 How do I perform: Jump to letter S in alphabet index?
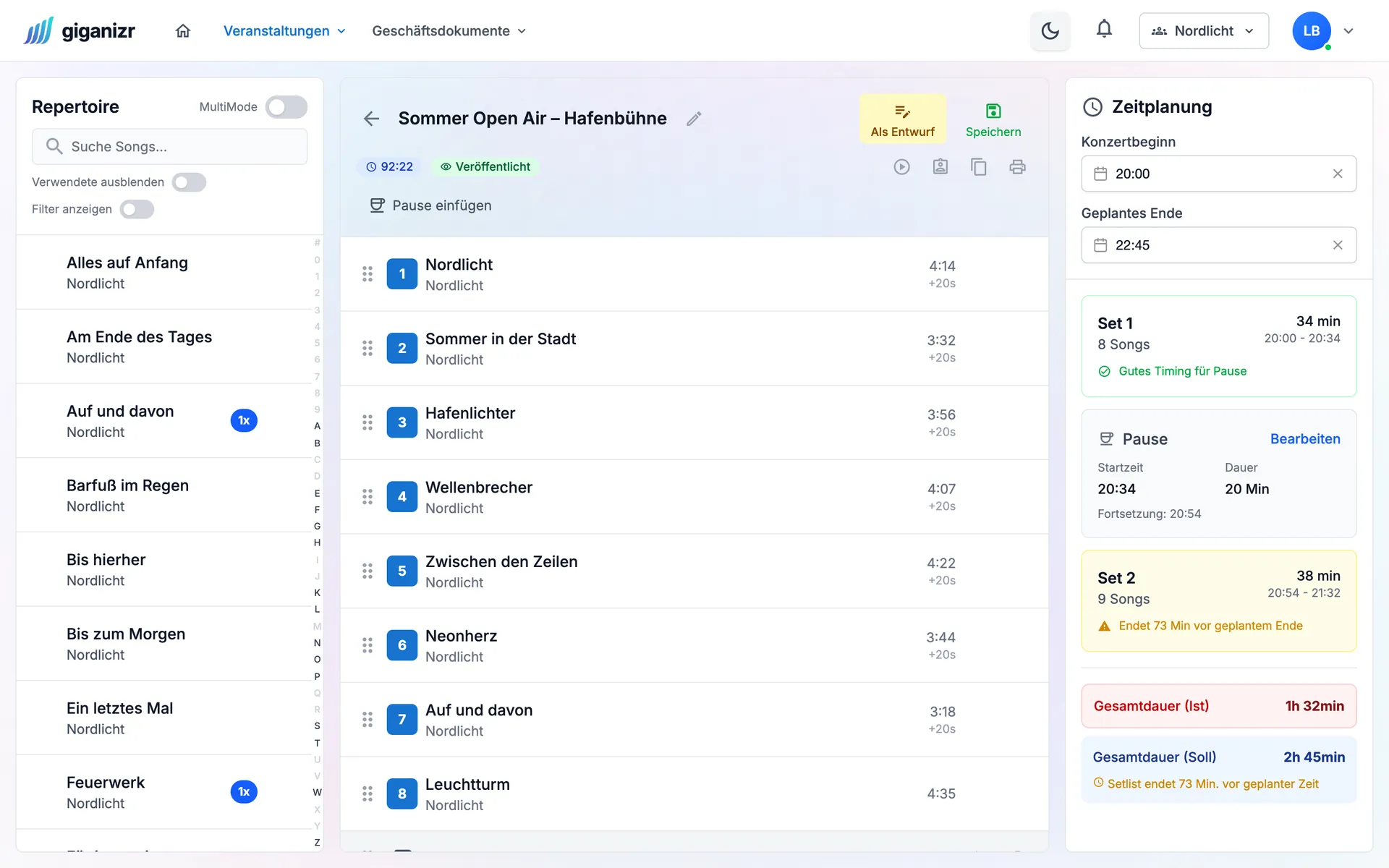point(317,726)
